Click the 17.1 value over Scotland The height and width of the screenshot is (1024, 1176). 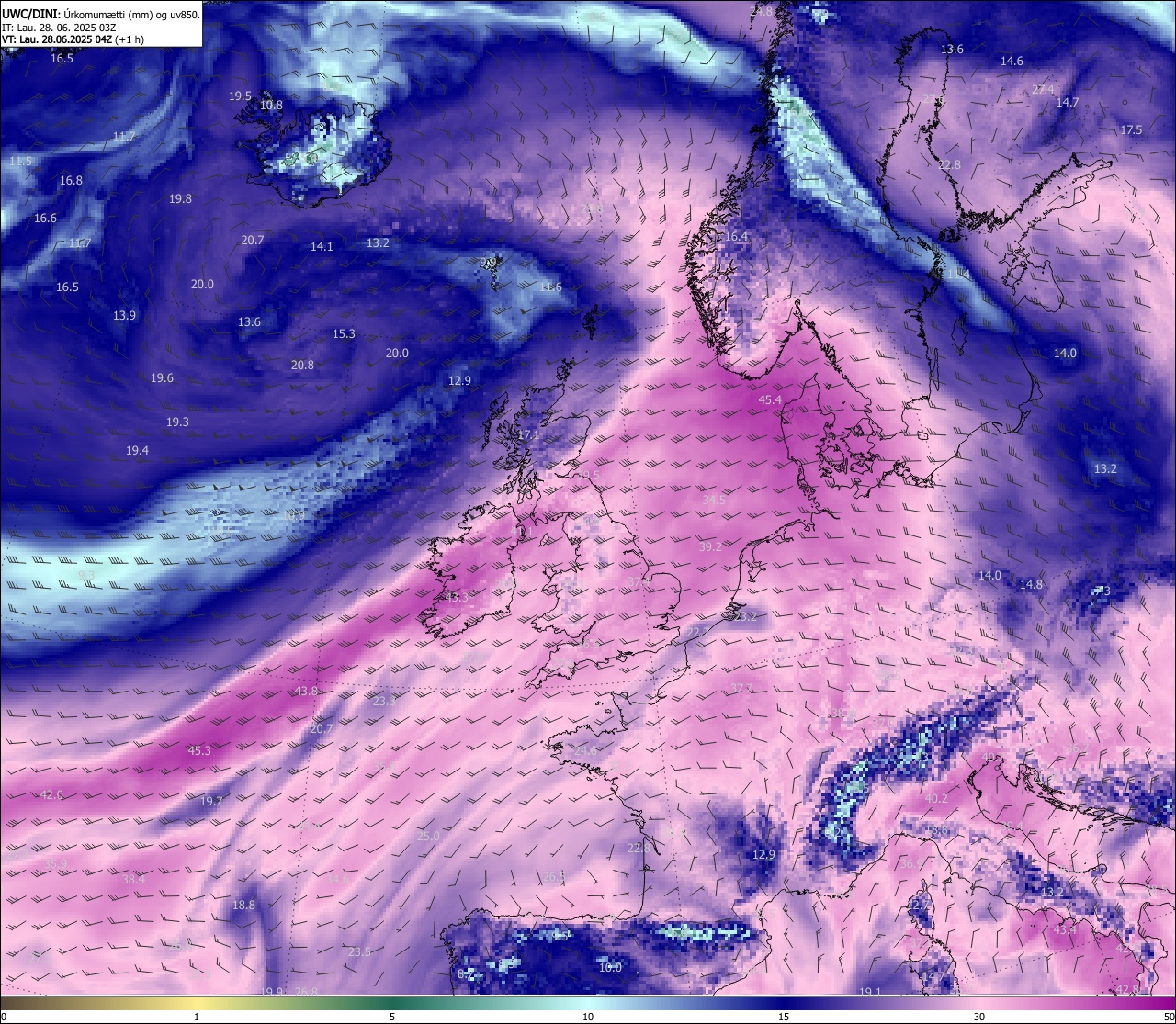coord(528,435)
